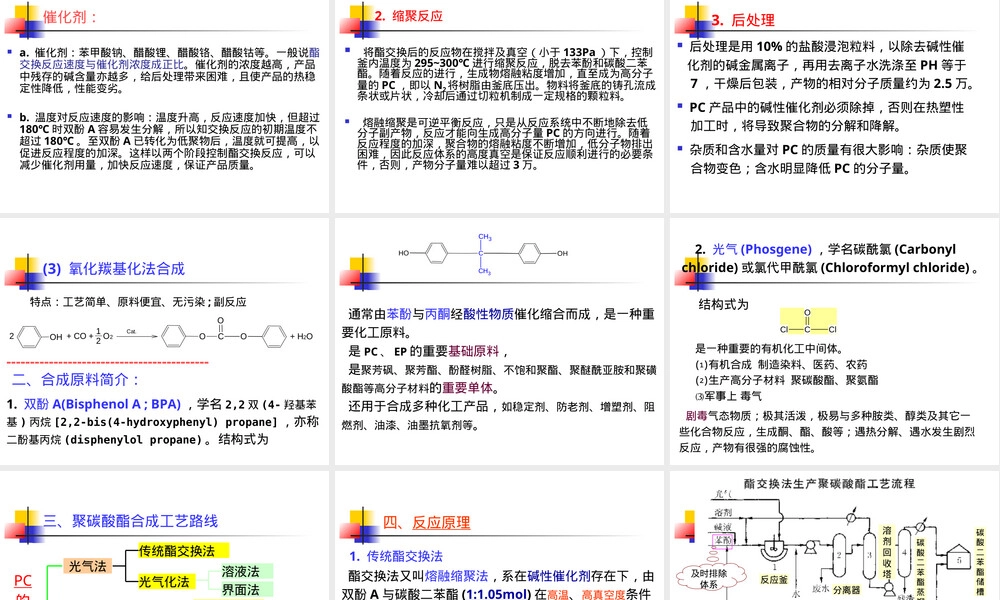Select bullet 'PC 产品中的碱性催化剂必须除掉'

pyautogui.click(x=827, y=116)
